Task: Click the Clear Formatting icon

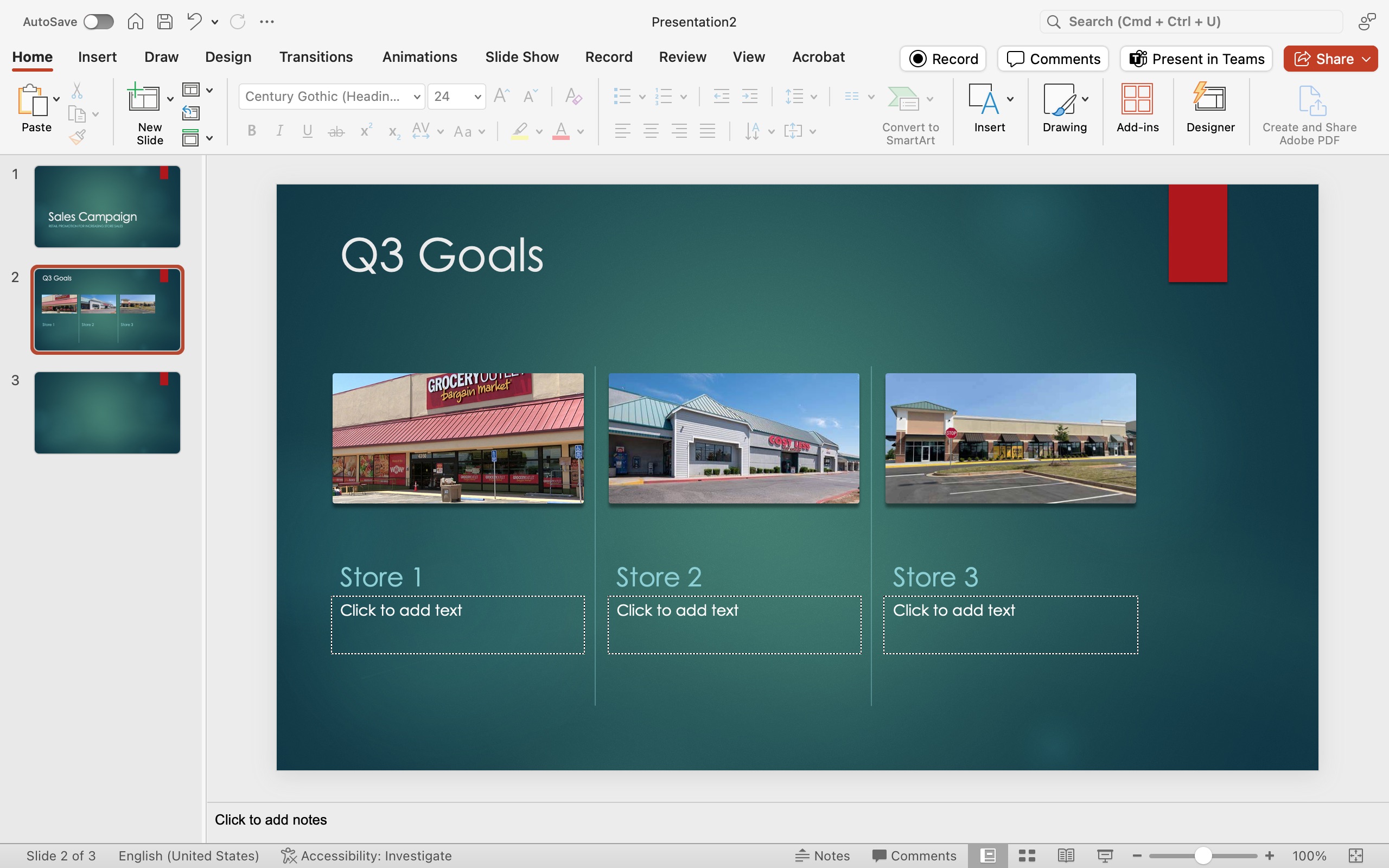Action: point(574,96)
